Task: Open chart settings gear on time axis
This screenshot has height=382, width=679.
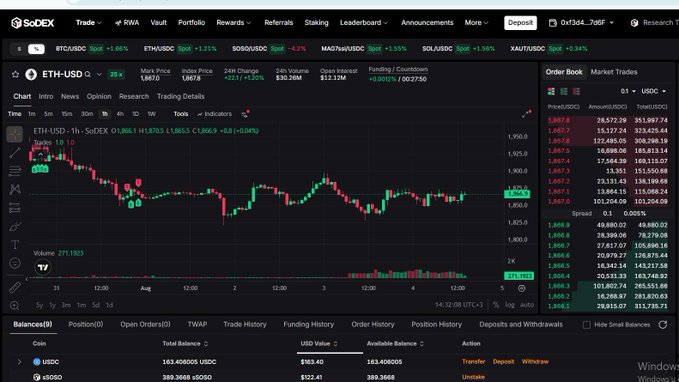Action: (x=521, y=288)
